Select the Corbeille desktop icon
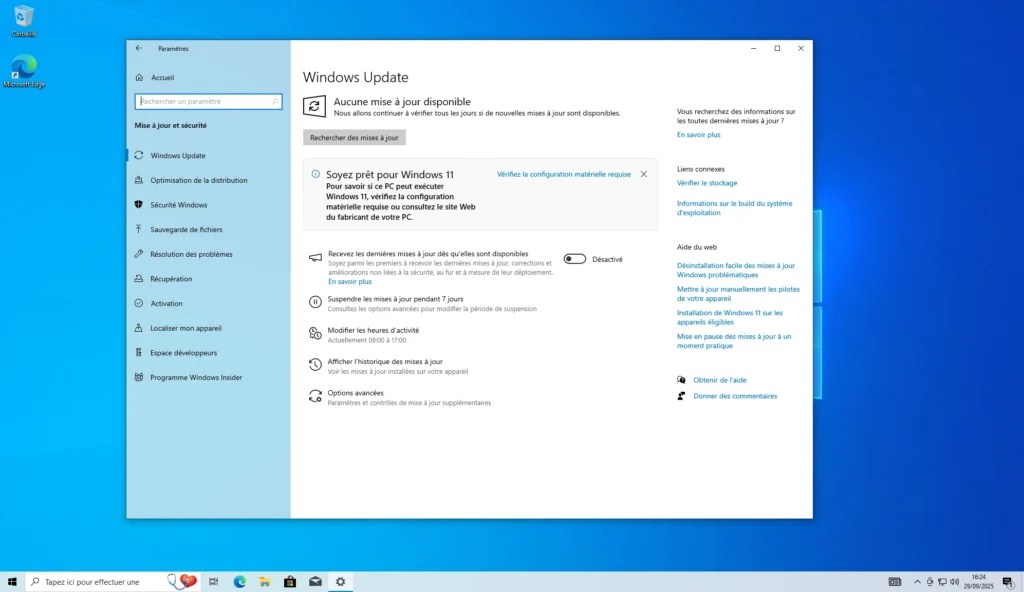The image size is (1024, 592). tap(24, 21)
